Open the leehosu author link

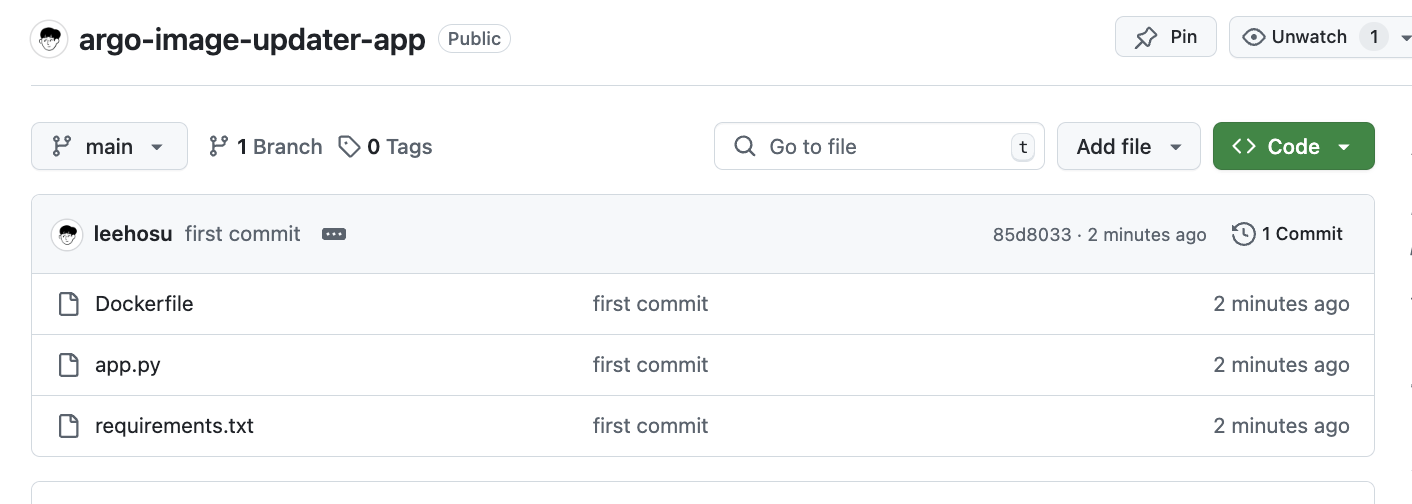(x=132, y=234)
